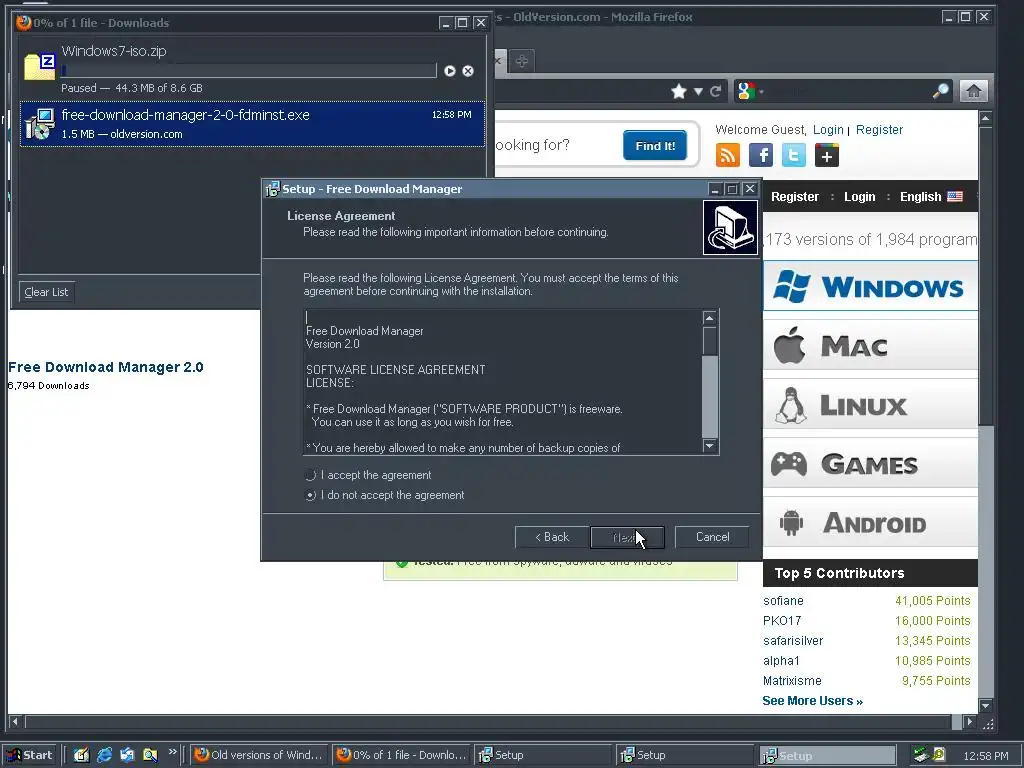Switch to 0% of 1 file - Downloads taskbar button
Image resolution: width=1024 pixels, height=768 pixels.
[402, 755]
